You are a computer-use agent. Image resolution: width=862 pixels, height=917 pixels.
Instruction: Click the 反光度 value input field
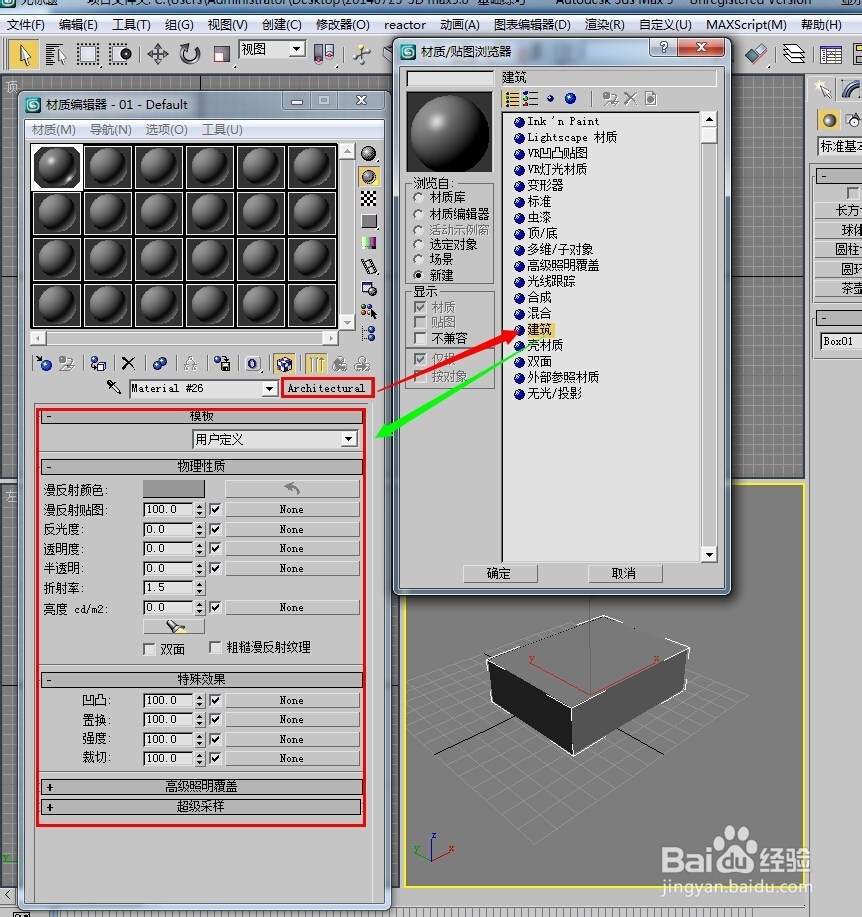(168, 529)
